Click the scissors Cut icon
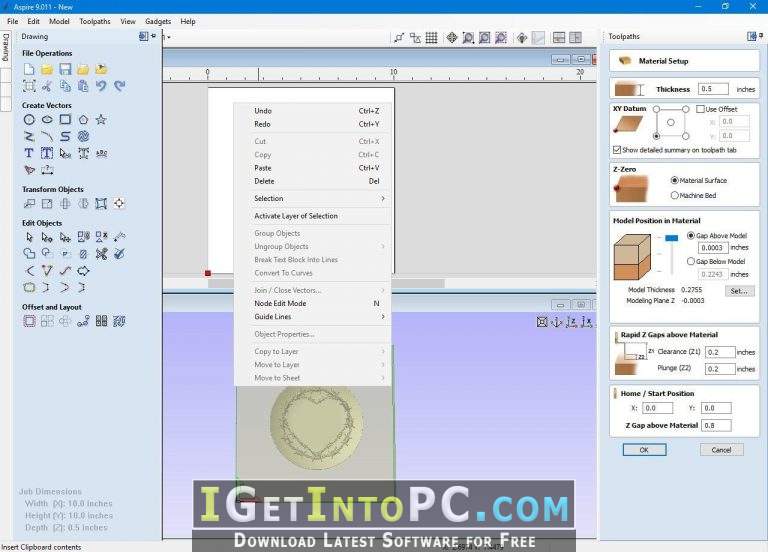The width and height of the screenshot is (768, 552). (47, 86)
